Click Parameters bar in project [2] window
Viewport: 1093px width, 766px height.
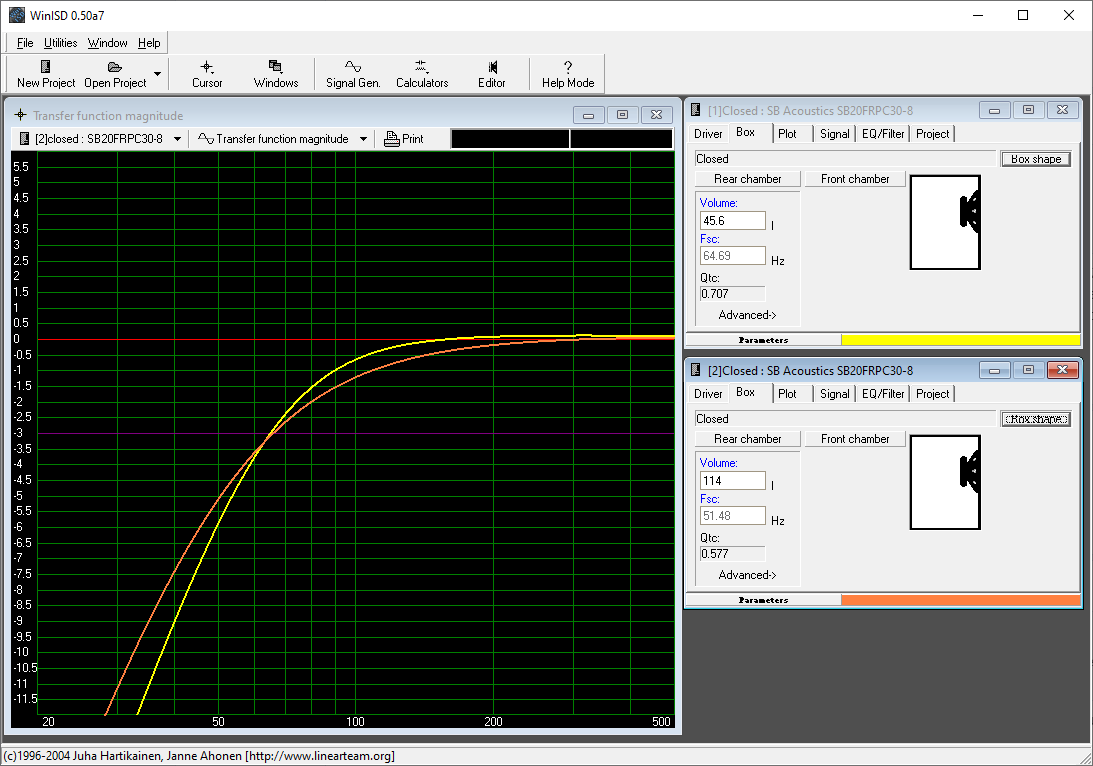point(763,600)
